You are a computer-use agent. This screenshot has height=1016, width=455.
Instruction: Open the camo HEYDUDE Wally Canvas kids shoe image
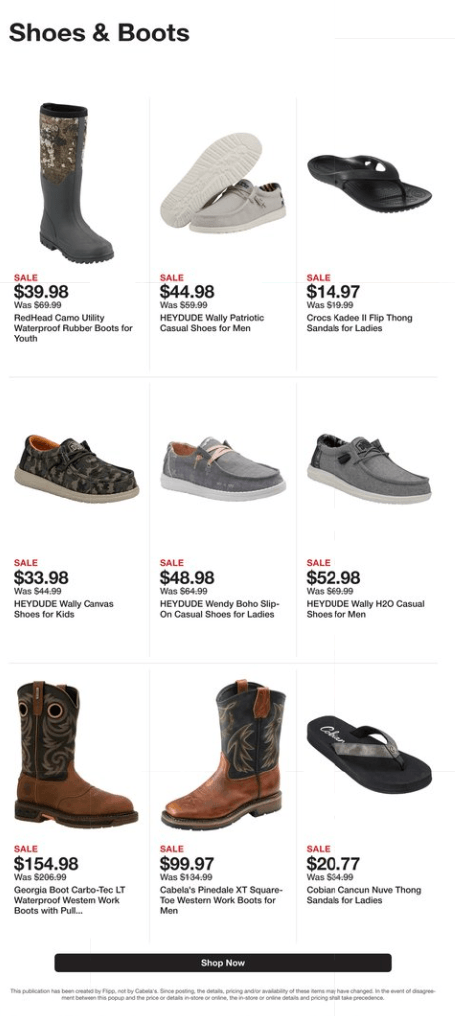click(x=76, y=468)
